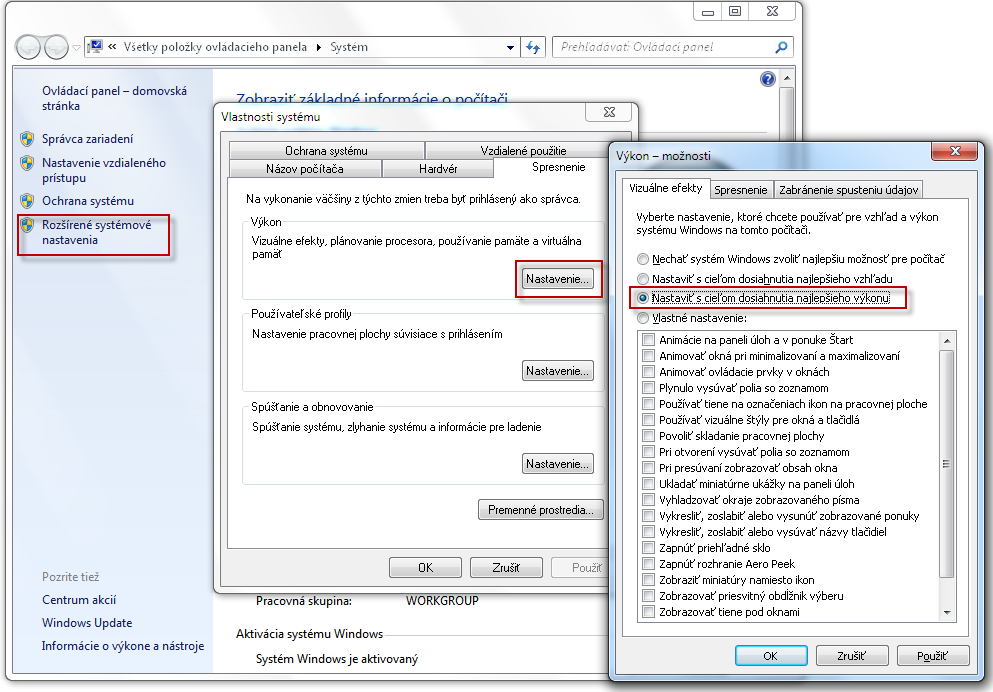Cancel the Výkon – možnosti dialog with Zrušiť
Screen dimensions: 993x692
pyautogui.click(x=852, y=656)
